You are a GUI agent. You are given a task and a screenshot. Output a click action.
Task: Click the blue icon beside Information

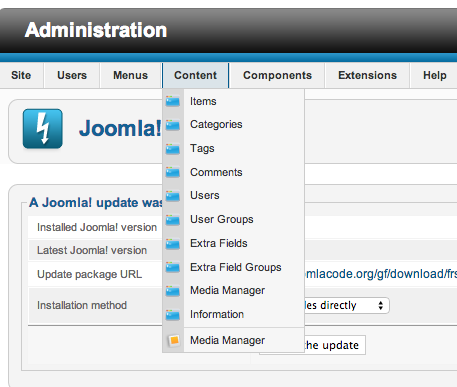coord(173,315)
